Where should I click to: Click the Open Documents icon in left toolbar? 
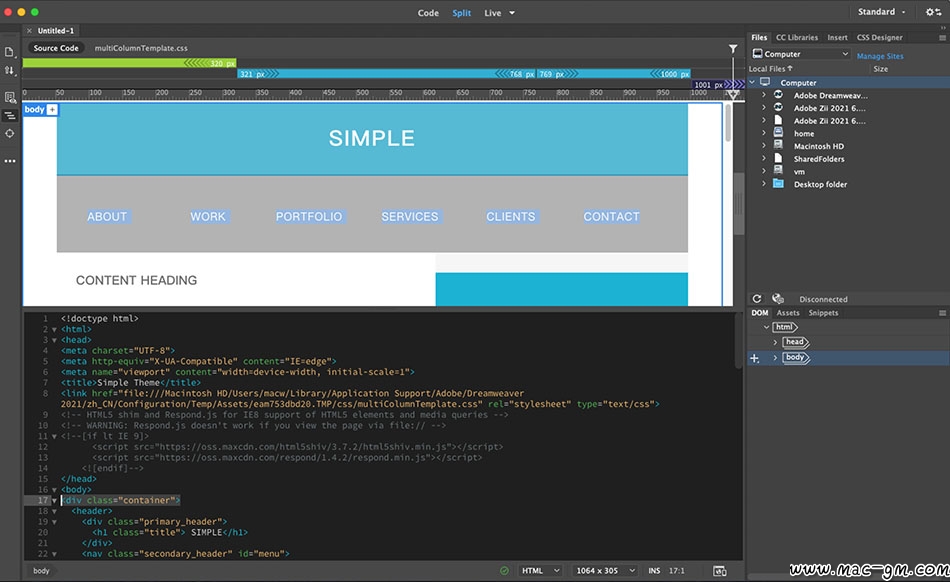pos(10,51)
